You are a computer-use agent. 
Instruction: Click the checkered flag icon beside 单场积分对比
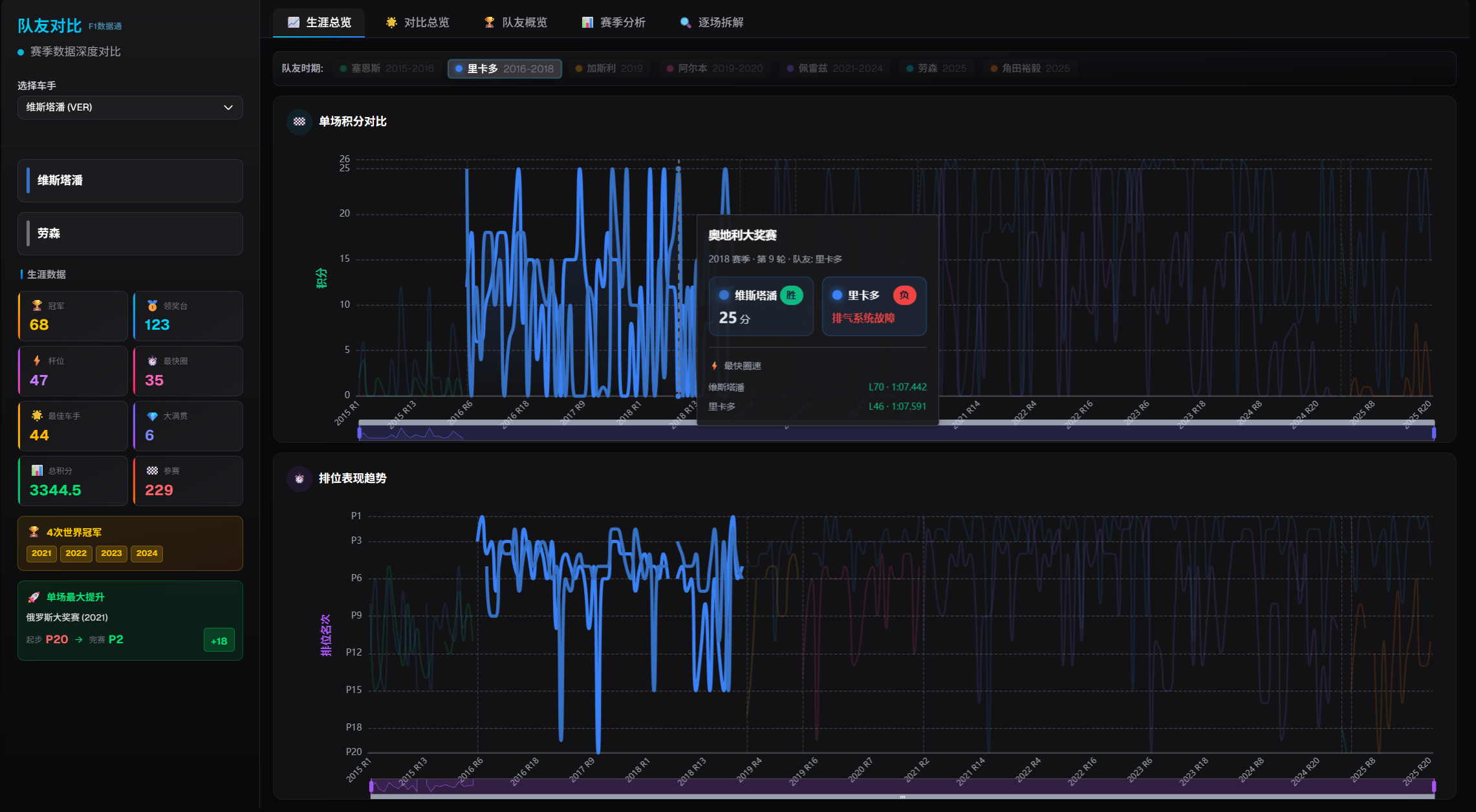(299, 122)
